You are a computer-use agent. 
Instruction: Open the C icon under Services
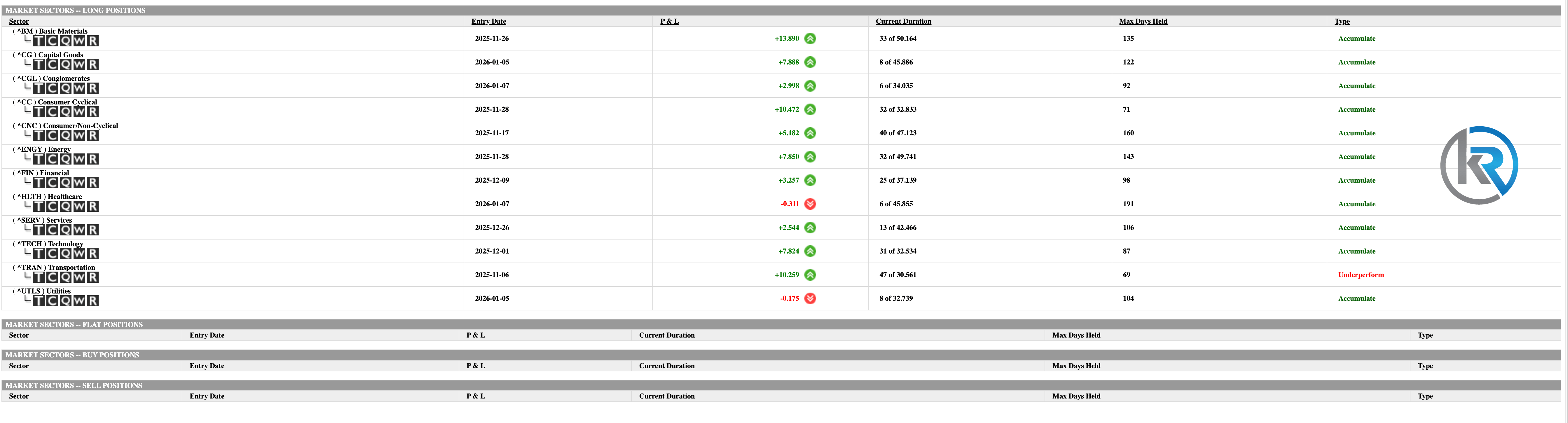coord(52,230)
